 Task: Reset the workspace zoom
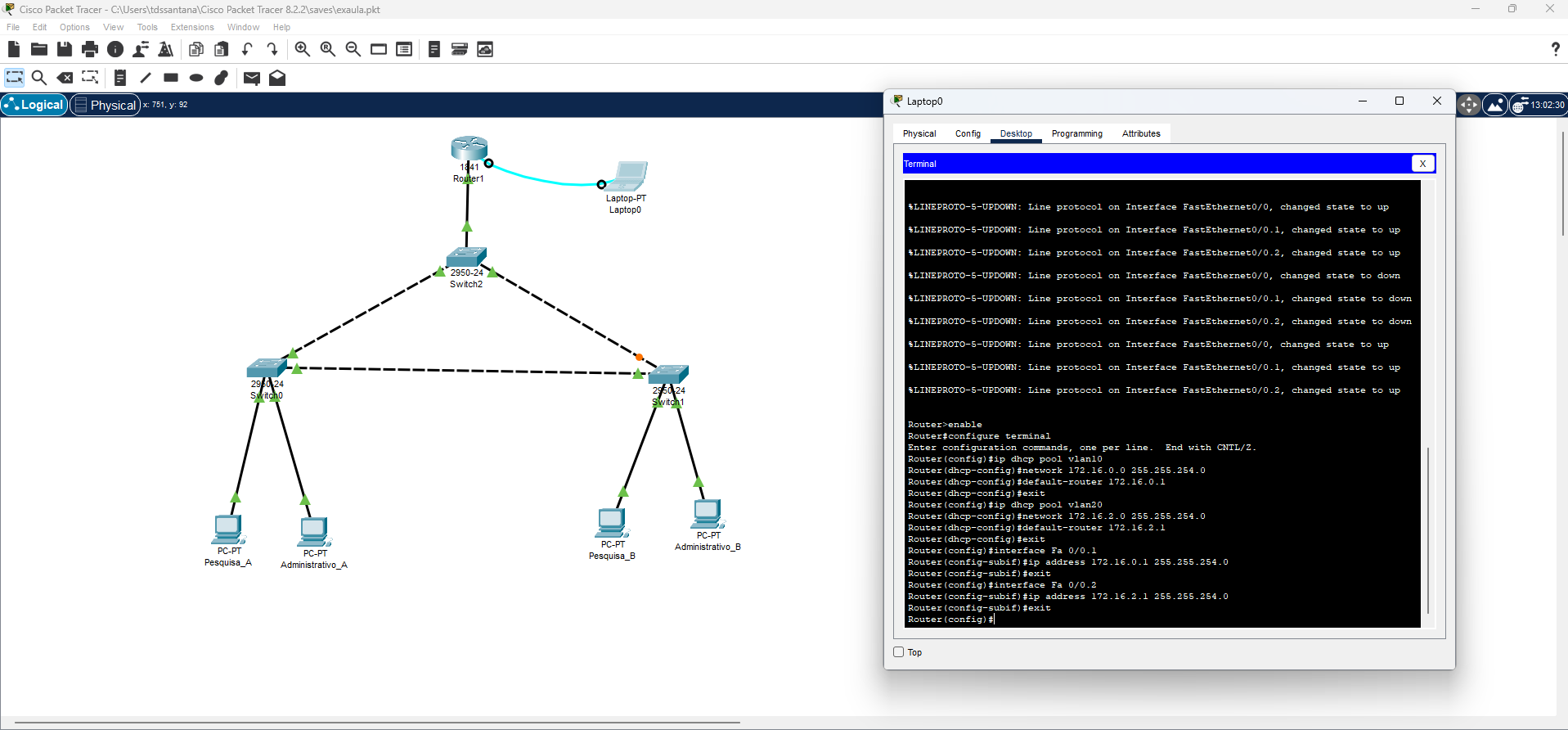coord(328,49)
